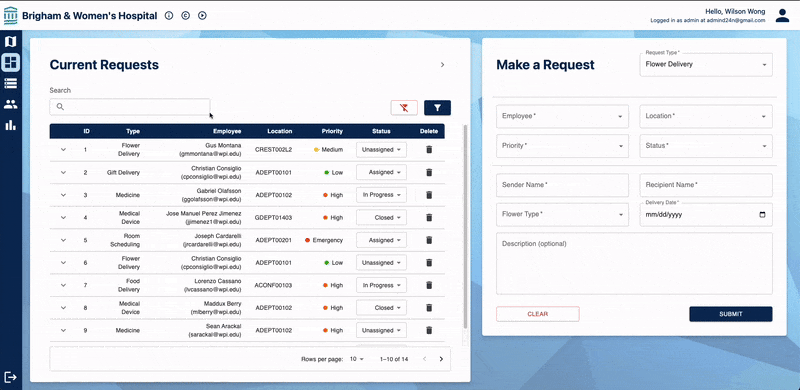Viewport: 800px width, 390px height.
Task: Click the clear filters red icon button
Action: [404, 108]
